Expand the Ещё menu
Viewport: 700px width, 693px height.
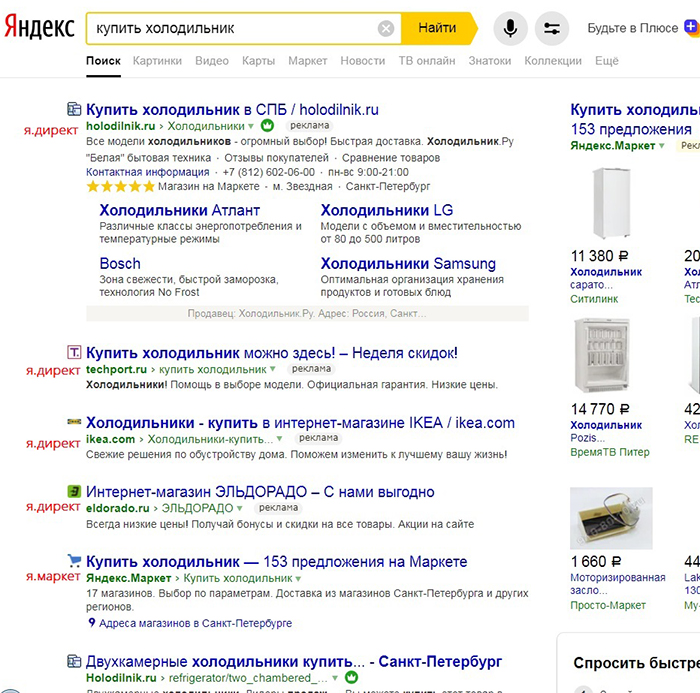tap(607, 61)
